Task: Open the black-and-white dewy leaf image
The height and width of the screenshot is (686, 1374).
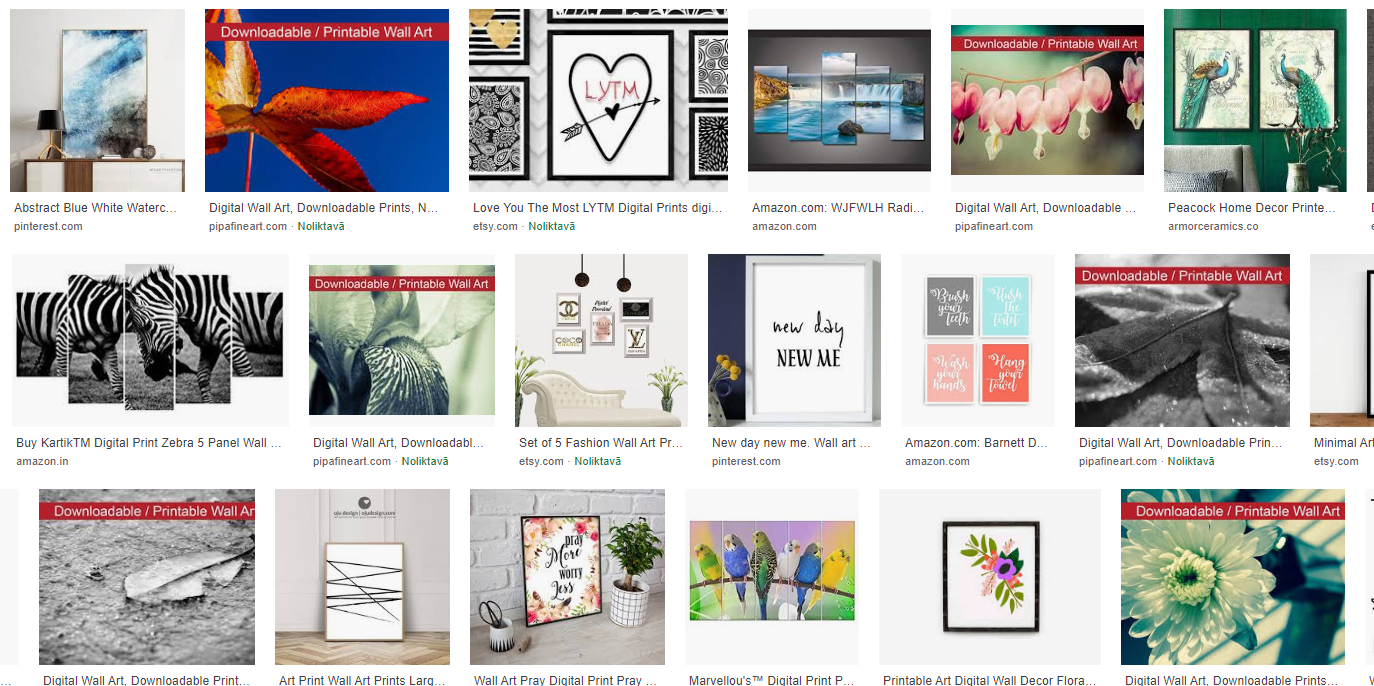Action: pos(1182,340)
